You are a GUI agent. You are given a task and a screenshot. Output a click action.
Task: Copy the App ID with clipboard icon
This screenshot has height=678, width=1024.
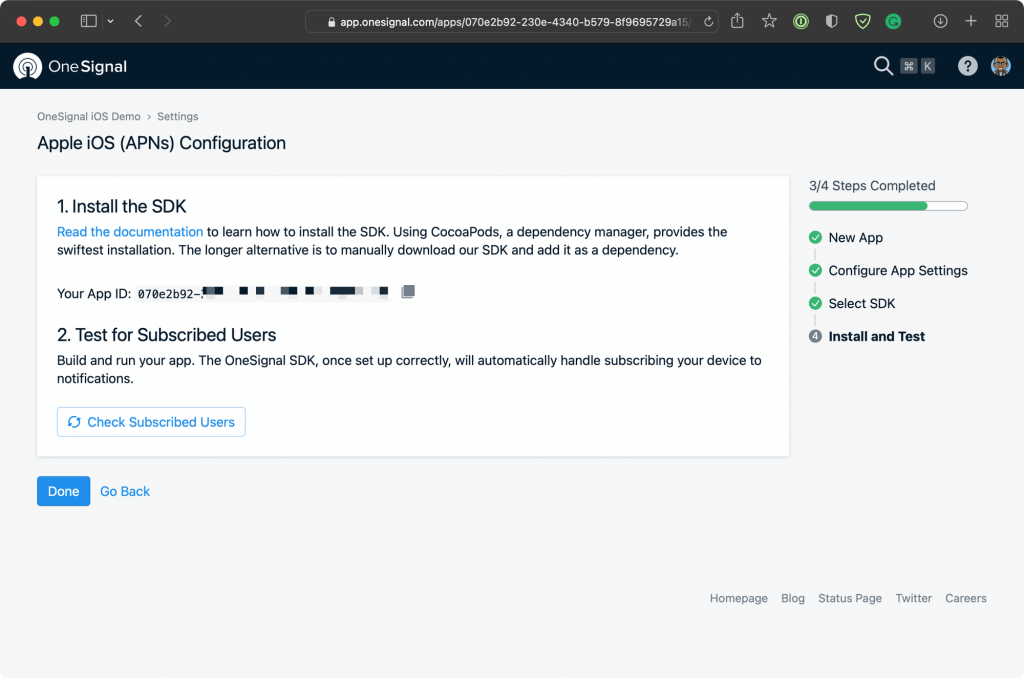408,291
